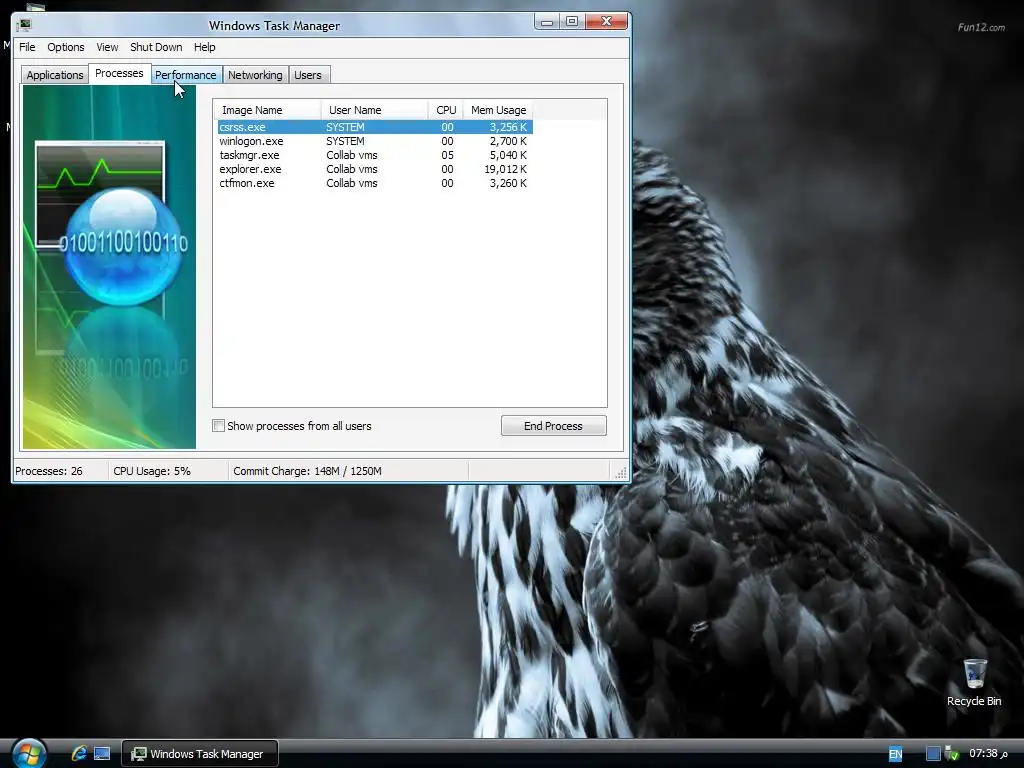Open the View menu
1024x768 pixels.
[x=107, y=47]
